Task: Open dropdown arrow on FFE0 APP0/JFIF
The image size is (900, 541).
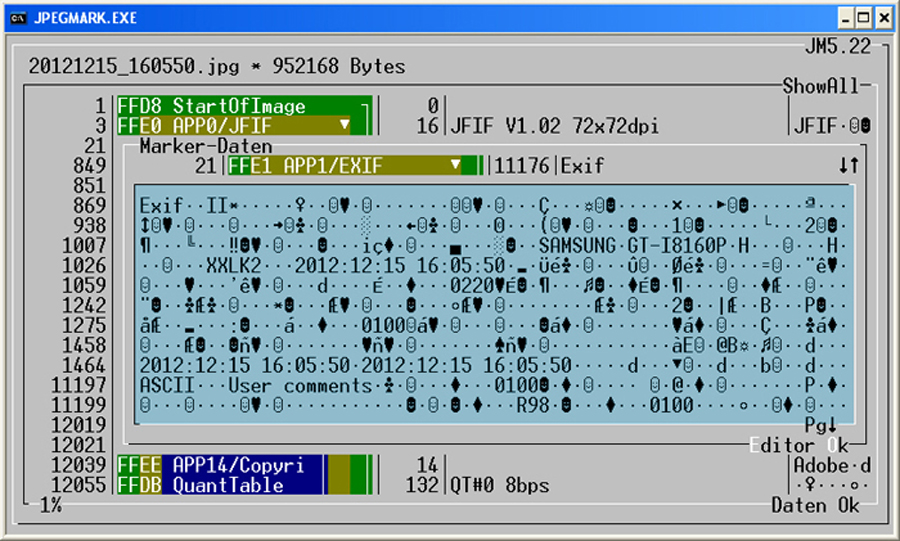Action: coord(344,124)
